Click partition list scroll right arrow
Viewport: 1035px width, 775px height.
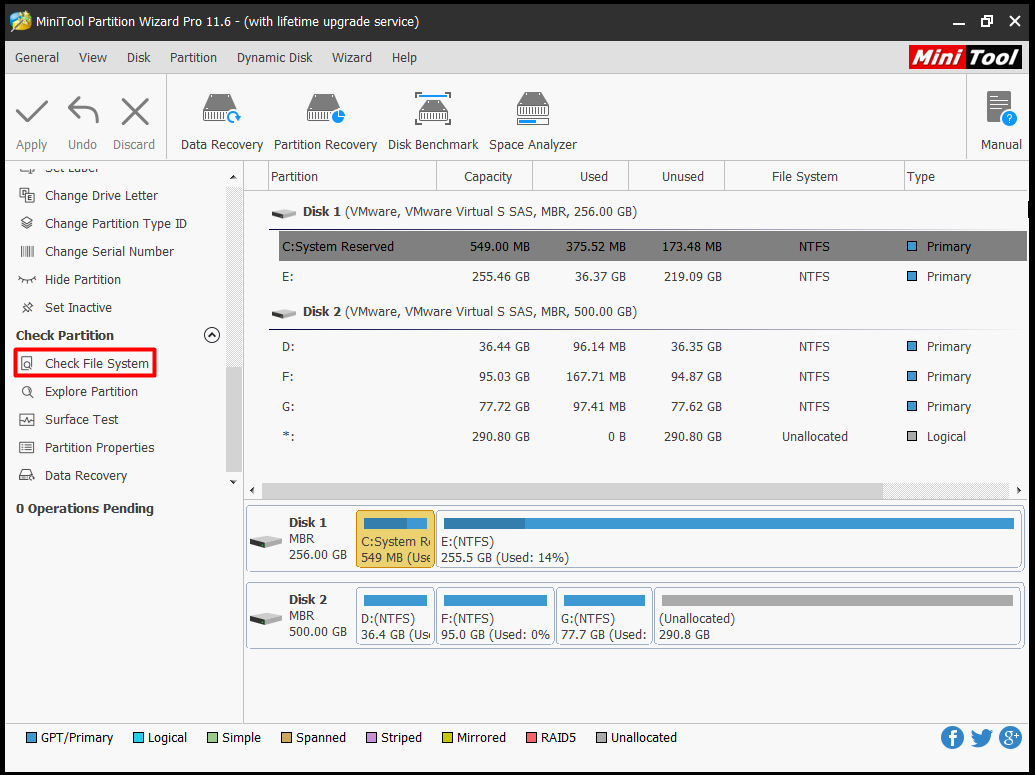(1018, 490)
